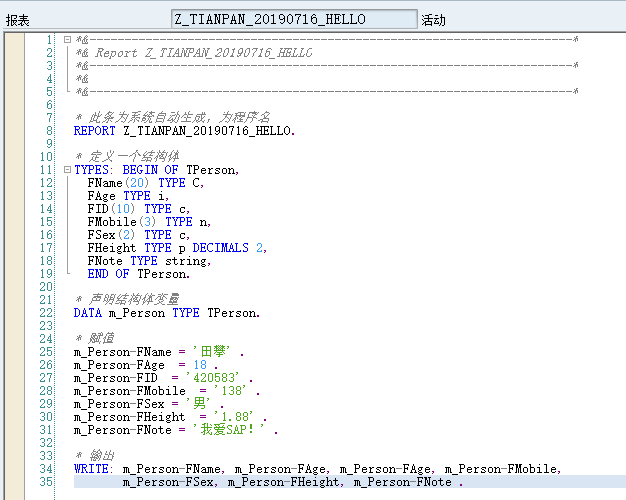
Task: Click the comment '输出' on line 33
Action: coord(95,456)
